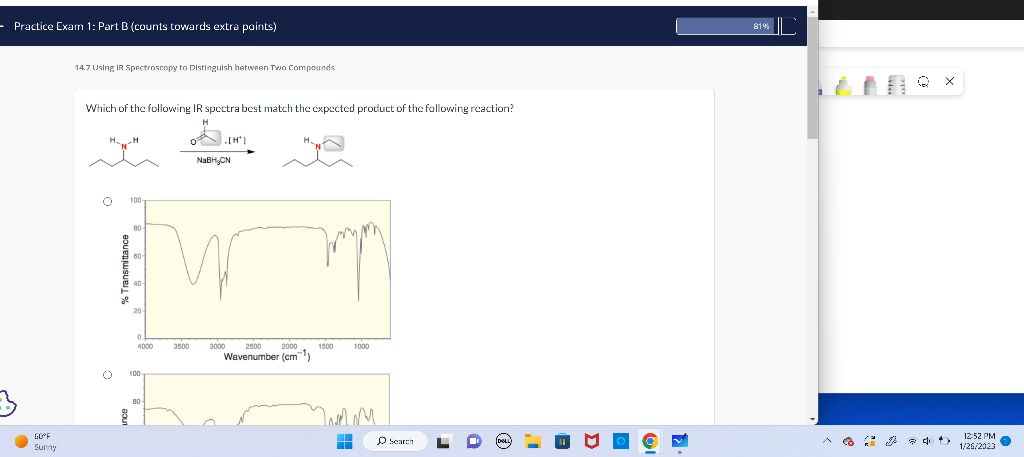Click the teal blob icon on left edge
This screenshot has height=457, width=1024.
[x=7, y=405]
